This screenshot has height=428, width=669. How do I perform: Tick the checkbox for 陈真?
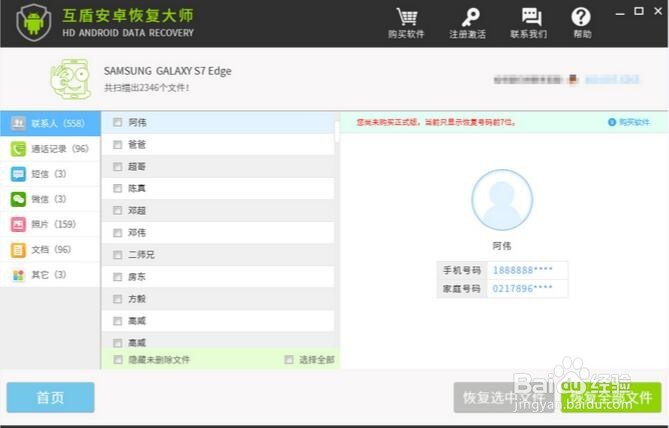coord(117,188)
